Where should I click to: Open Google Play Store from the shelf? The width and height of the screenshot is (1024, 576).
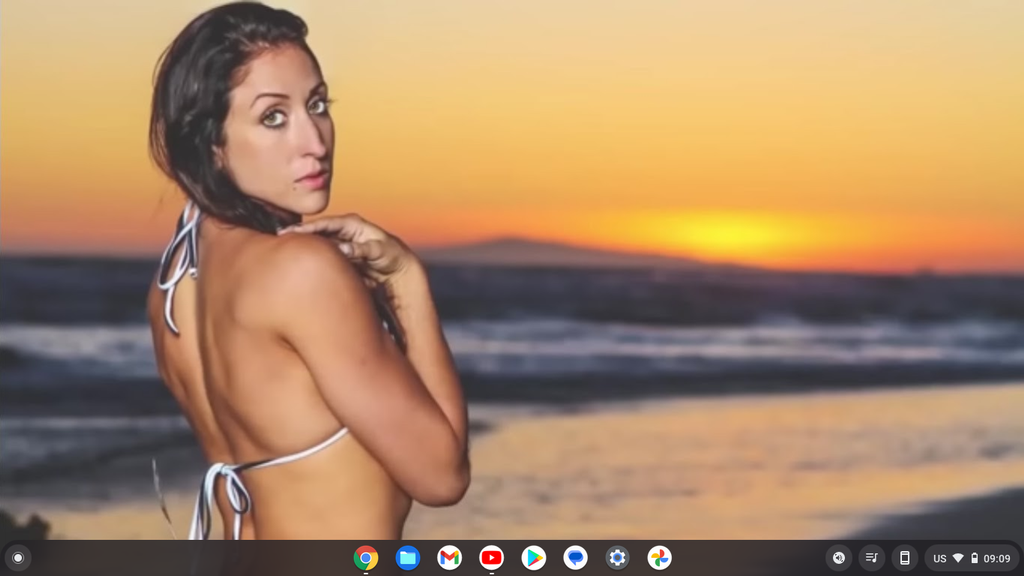pos(534,558)
